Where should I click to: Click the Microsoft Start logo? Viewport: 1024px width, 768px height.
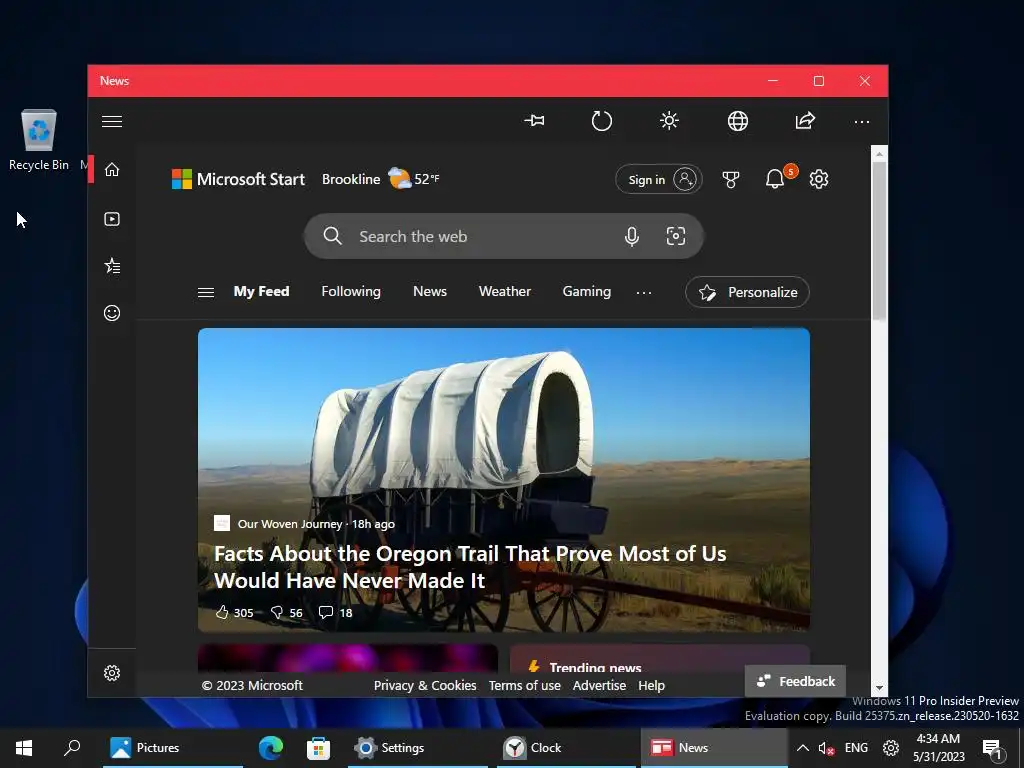point(238,179)
